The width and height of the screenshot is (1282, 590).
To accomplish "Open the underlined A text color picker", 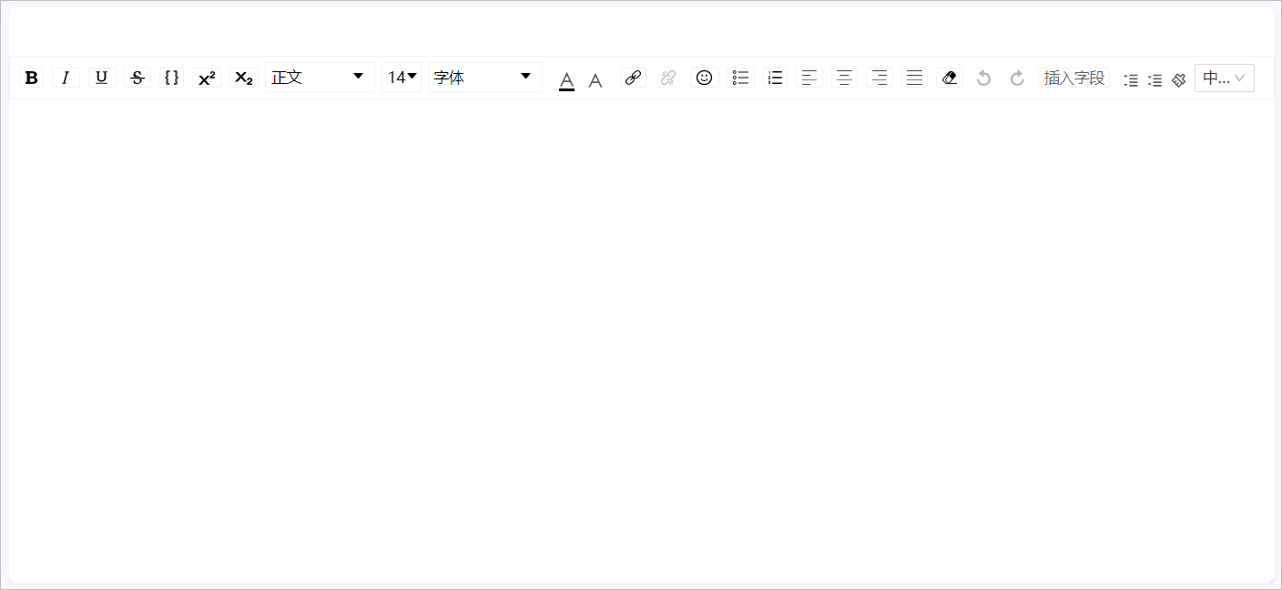I will 567,79.
